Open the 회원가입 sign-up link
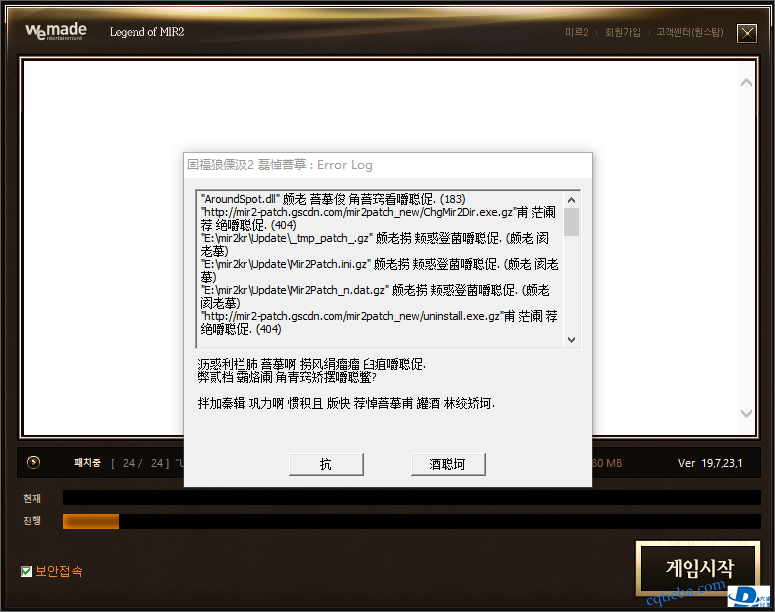Screen dimensions: 775x612 (x=623, y=32)
